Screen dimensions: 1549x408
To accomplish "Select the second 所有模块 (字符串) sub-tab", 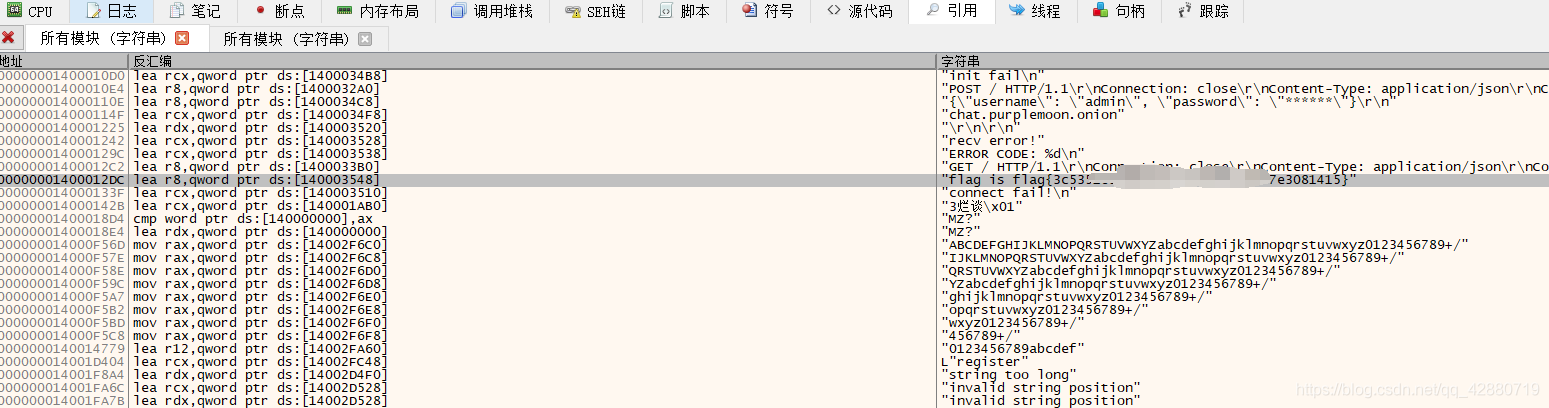I will pyautogui.click(x=297, y=39).
